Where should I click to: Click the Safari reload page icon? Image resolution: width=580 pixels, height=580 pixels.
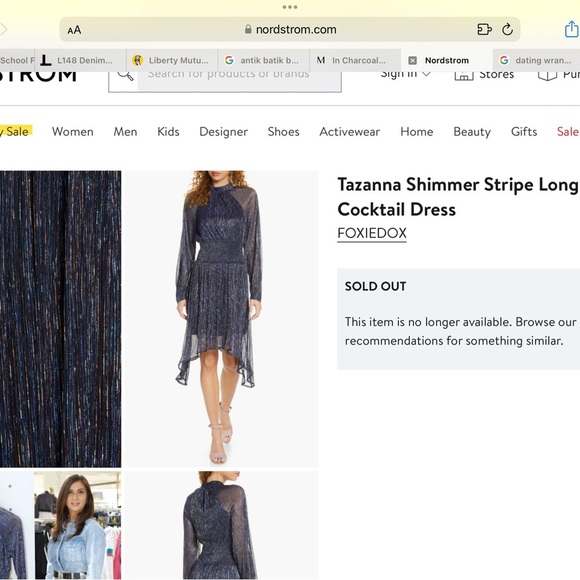click(507, 29)
